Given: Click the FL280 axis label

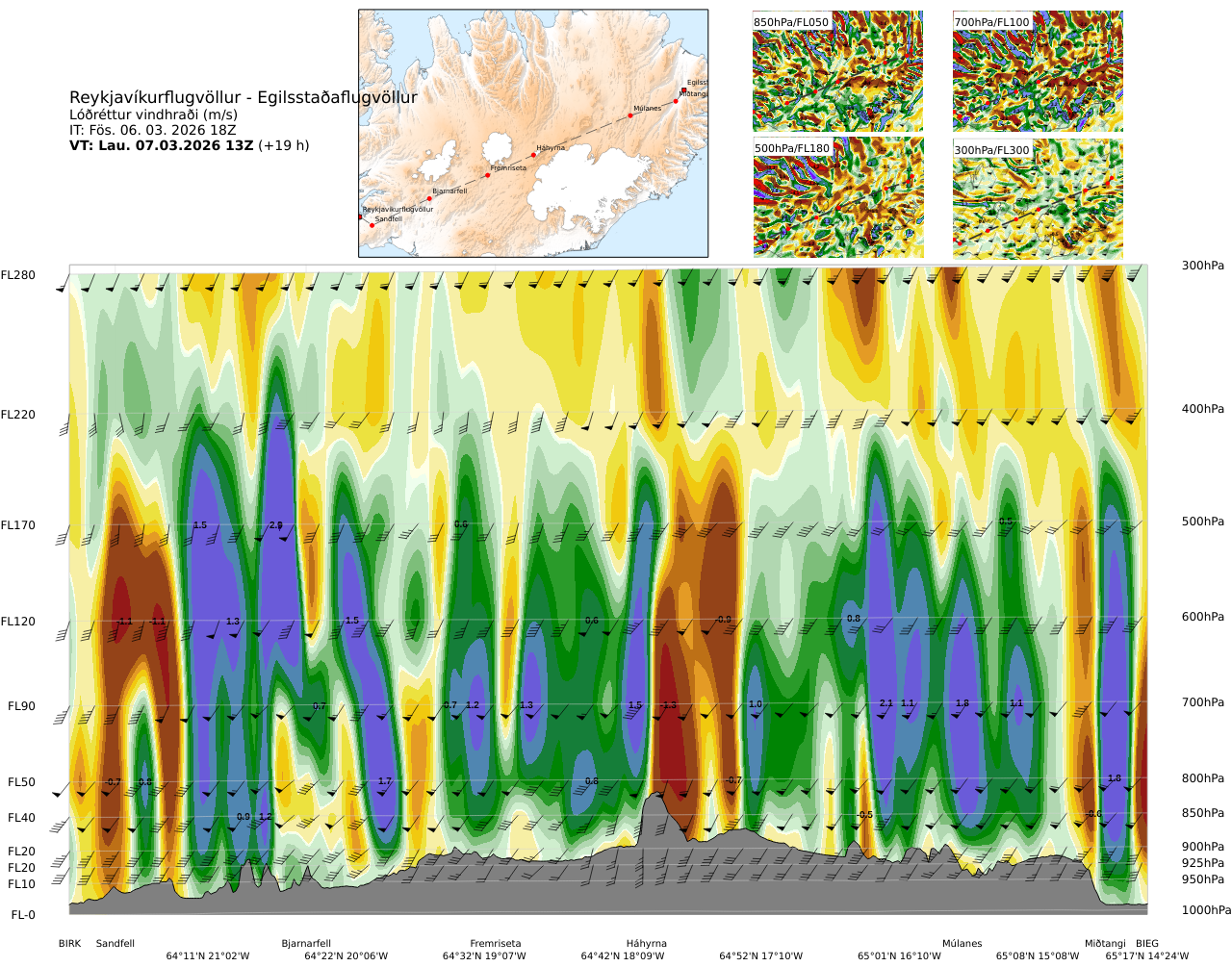Looking at the screenshot, I should [x=17, y=275].
